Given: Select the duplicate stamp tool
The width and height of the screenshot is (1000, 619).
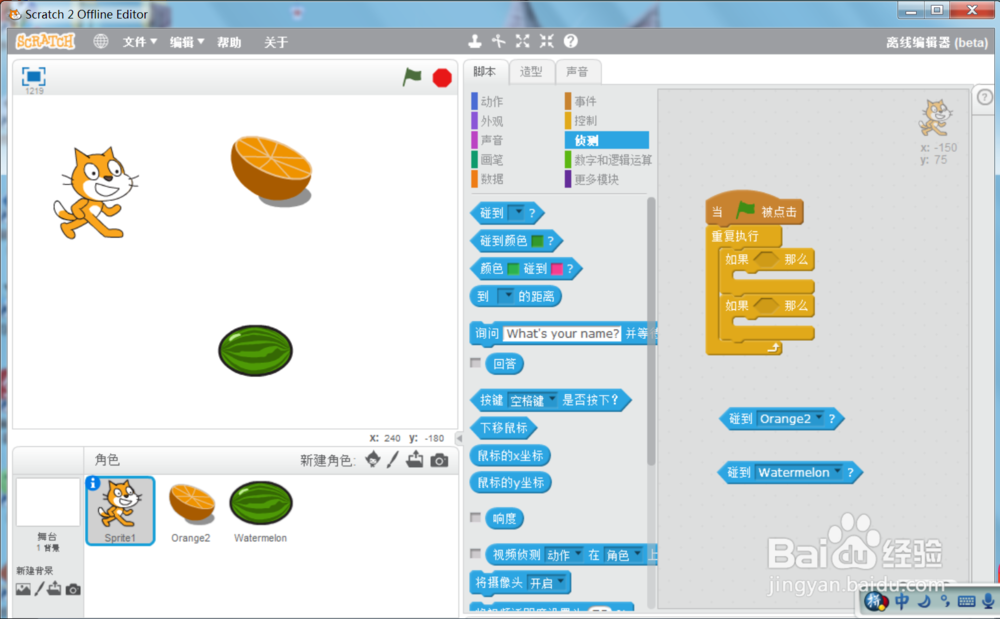Looking at the screenshot, I should click(474, 41).
